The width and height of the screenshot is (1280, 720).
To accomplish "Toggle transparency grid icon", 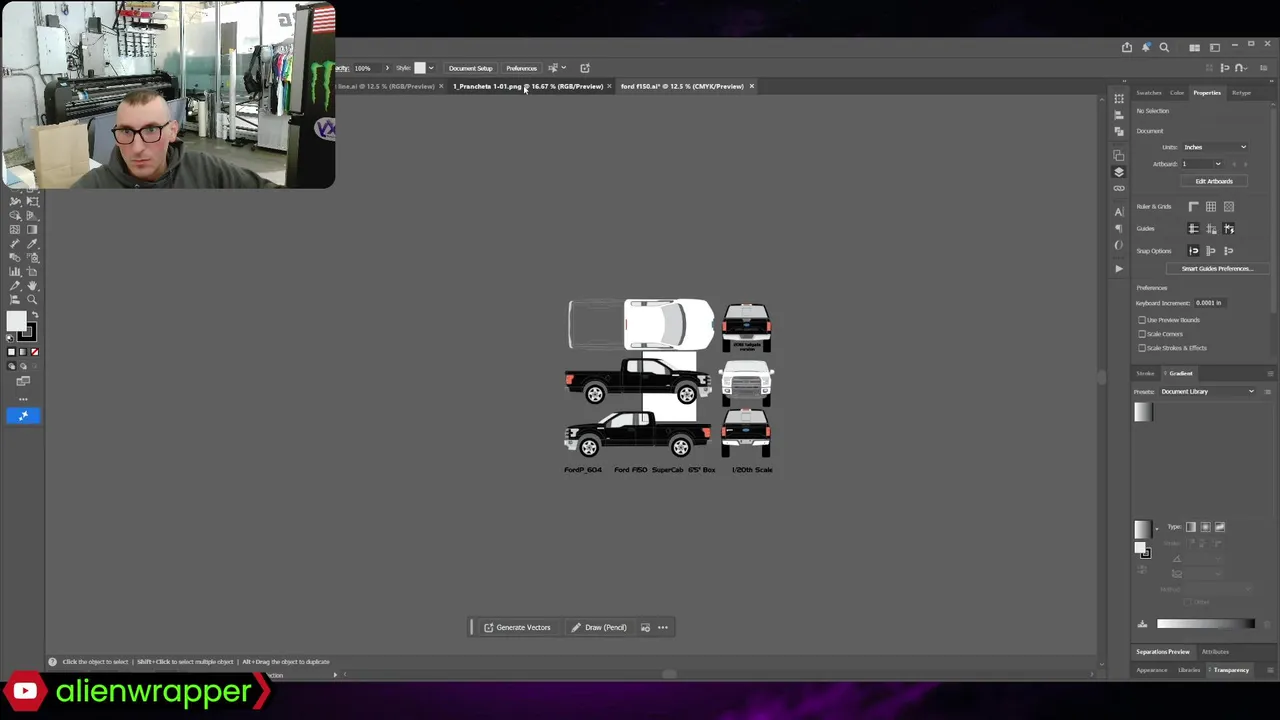I will pos(1229,207).
